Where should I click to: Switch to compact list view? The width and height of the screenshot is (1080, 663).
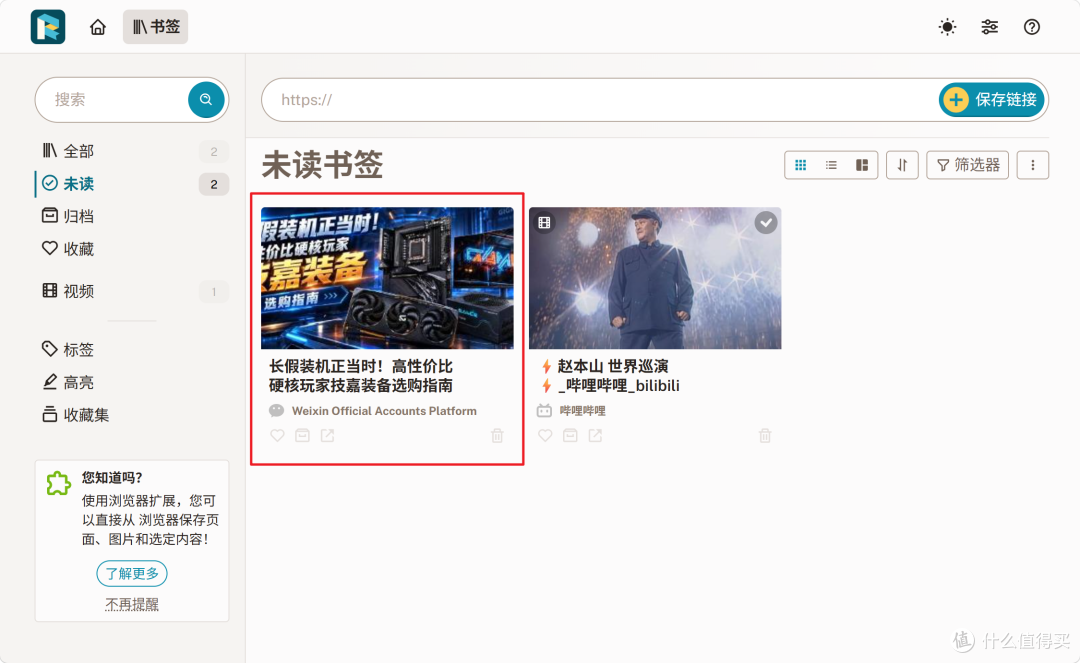(831, 165)
